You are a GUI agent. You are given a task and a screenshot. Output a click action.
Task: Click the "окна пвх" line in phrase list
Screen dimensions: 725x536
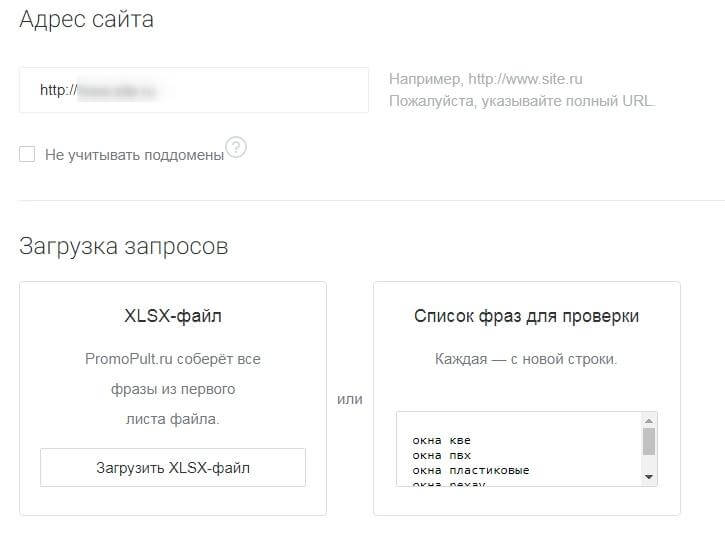pos(441,455)
